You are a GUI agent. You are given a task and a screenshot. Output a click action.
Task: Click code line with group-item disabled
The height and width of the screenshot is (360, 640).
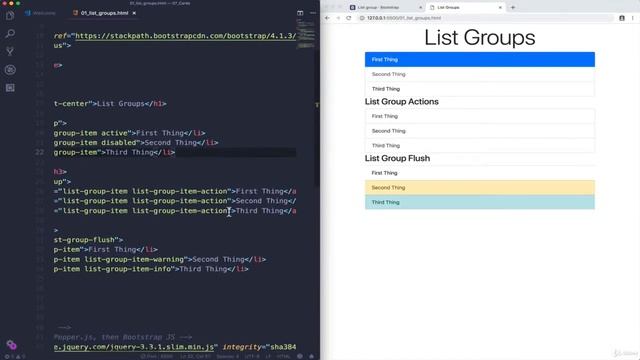pyautogui.click(x=136, y=143)
